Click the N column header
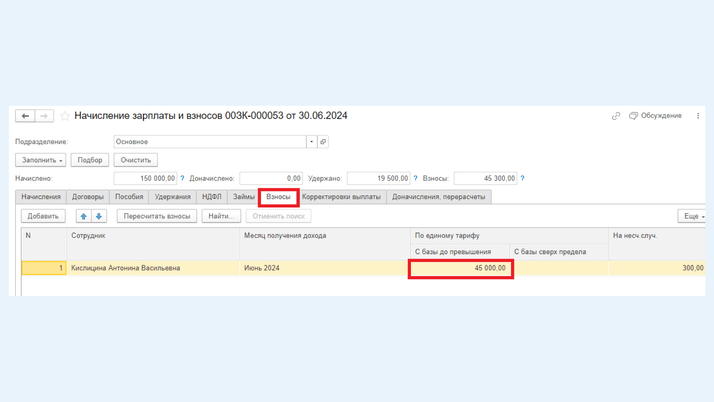 click(44, 244)
